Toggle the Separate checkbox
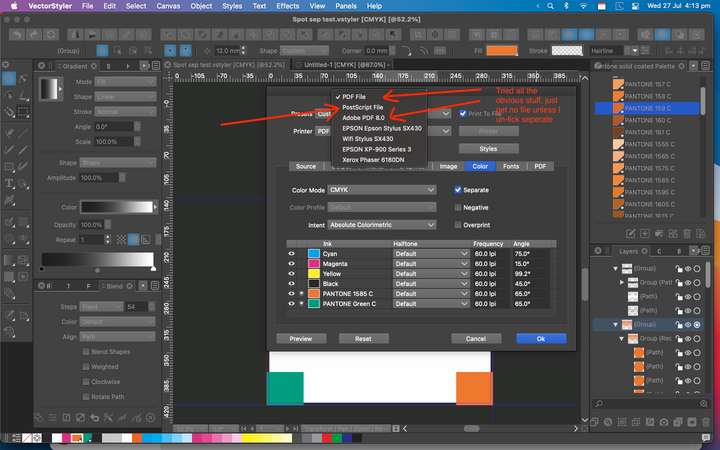The image size is (720, 450). click(x=457, y=190)
